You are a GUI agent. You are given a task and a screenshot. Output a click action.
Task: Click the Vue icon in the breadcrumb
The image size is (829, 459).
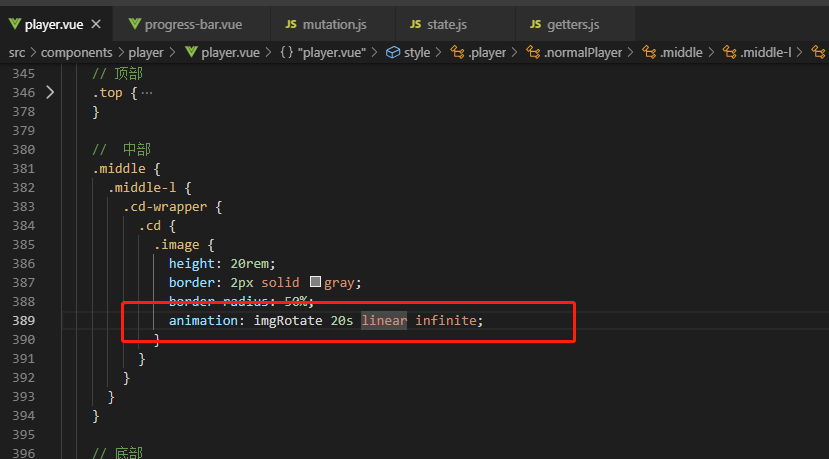[191, 52]
